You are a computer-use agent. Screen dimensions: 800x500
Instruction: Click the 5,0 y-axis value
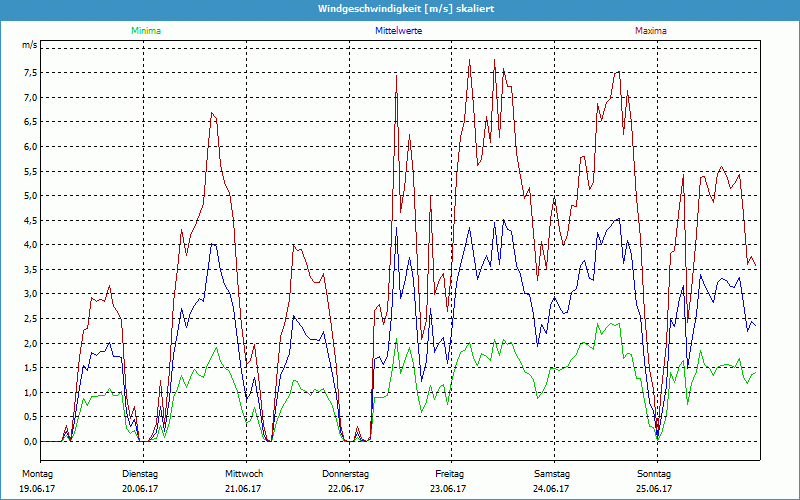[31, 196]
